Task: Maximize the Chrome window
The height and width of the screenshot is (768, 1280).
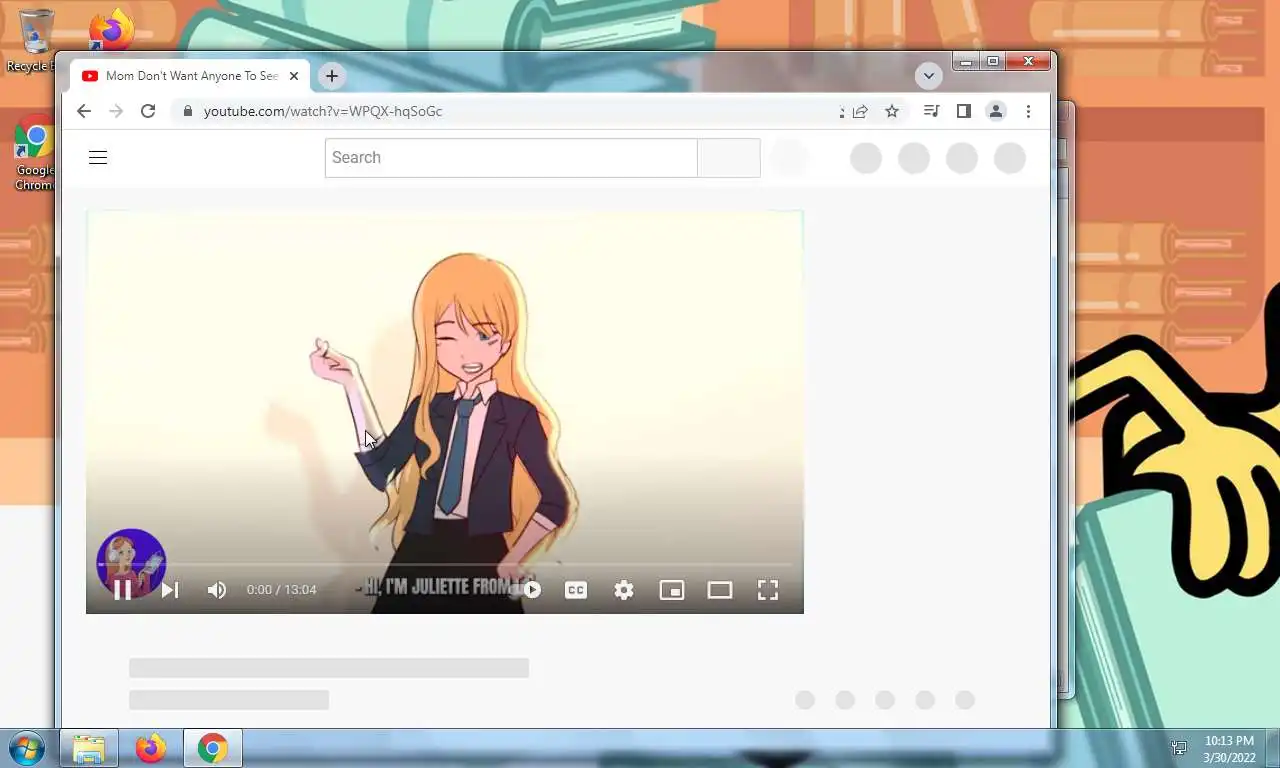Action: (992, 61)
